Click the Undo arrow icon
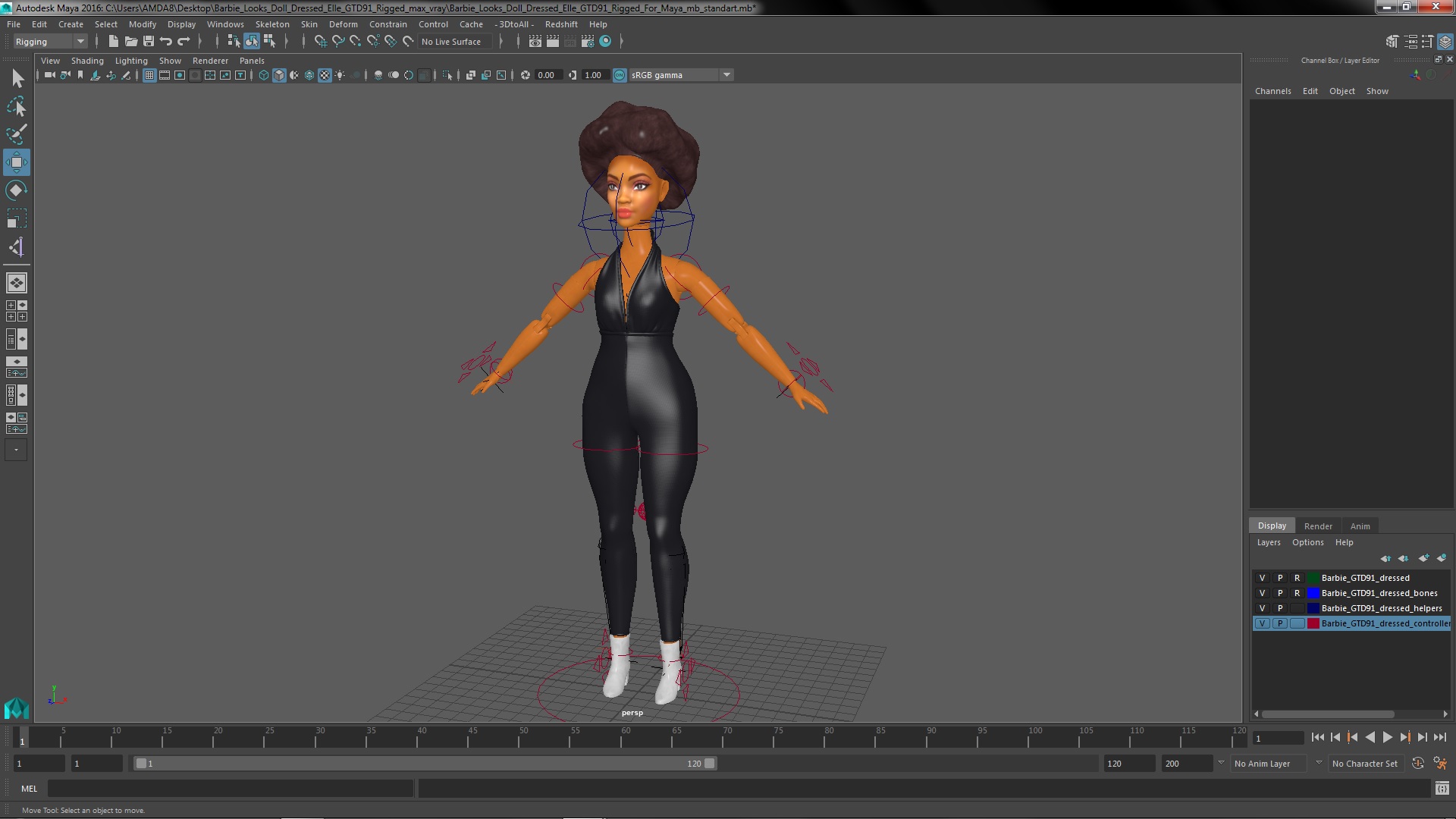Viewport: 1456px width, 819px height. pos(166,41)
